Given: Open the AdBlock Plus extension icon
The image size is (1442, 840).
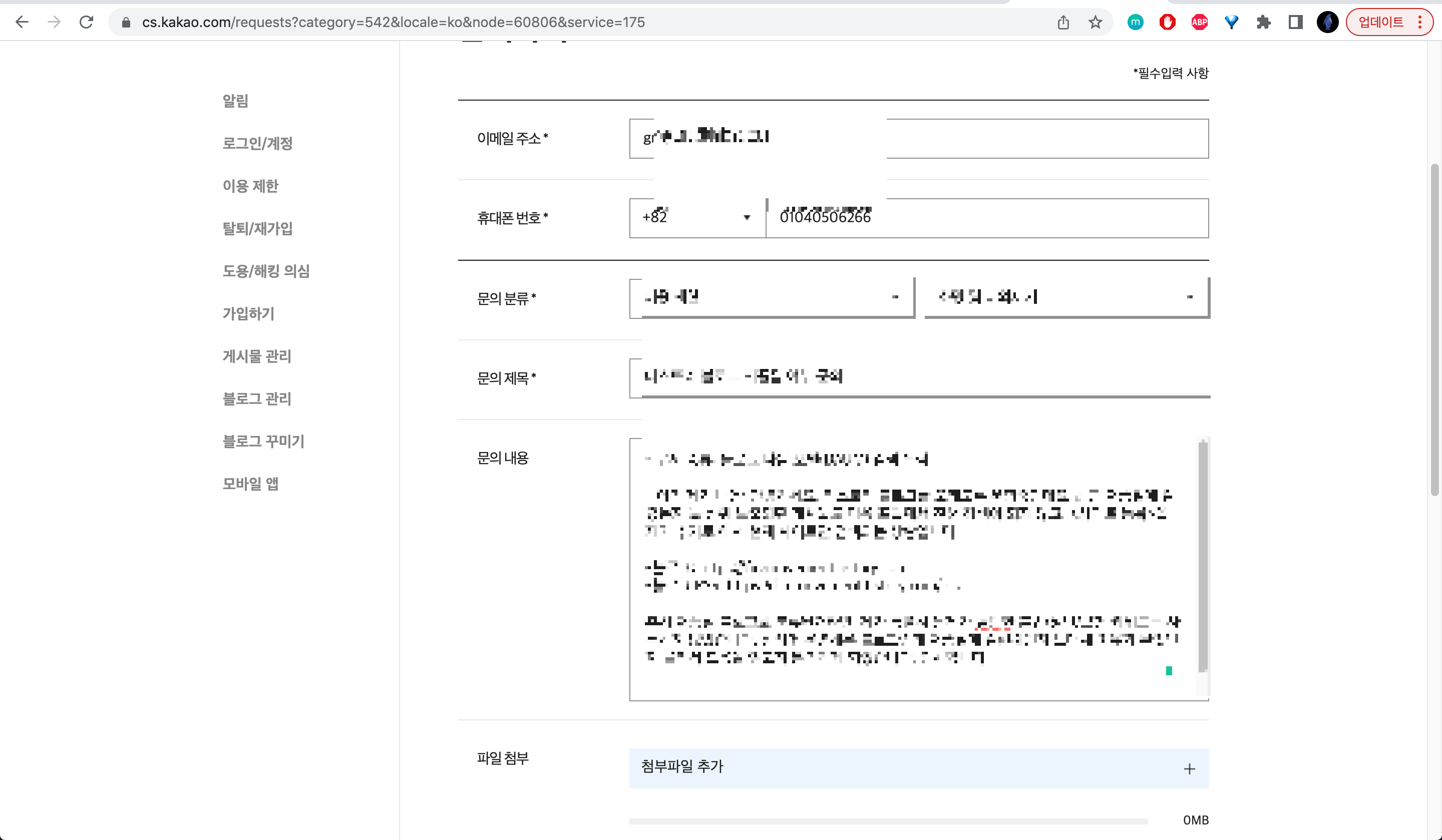Looking at the screenshot, I should (1199, 23).
